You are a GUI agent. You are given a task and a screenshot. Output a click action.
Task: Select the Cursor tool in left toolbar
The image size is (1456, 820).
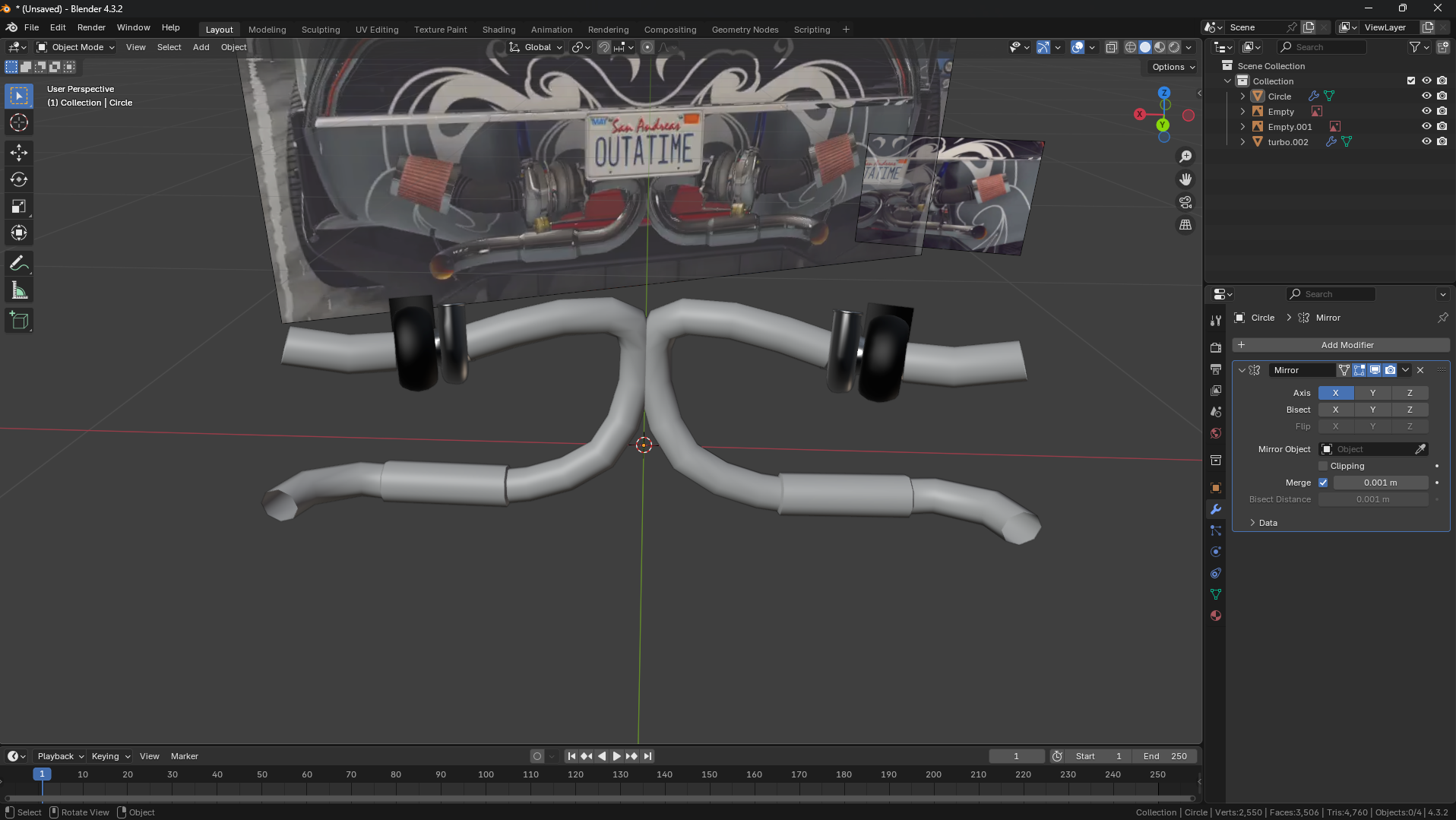pyautogui.click(x=19, y=122)
